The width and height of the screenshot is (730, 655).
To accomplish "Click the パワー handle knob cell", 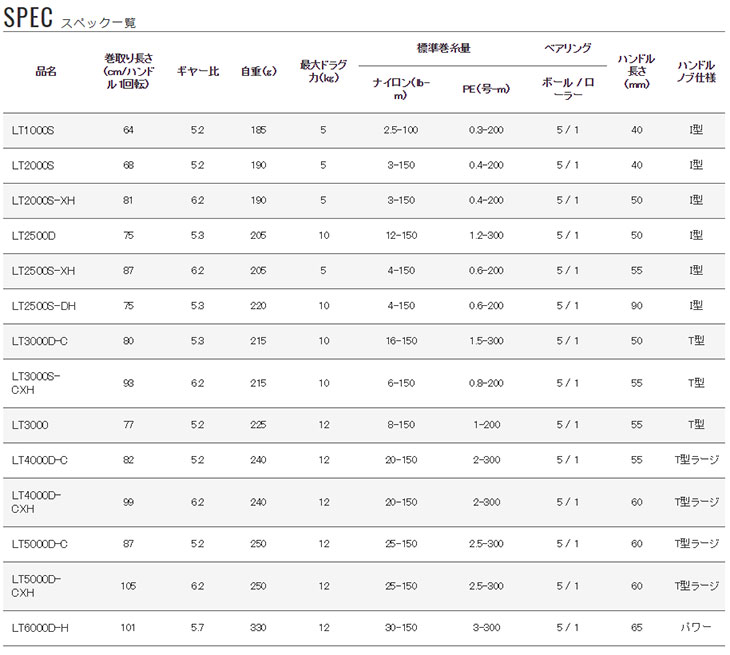I will point(695,628).
